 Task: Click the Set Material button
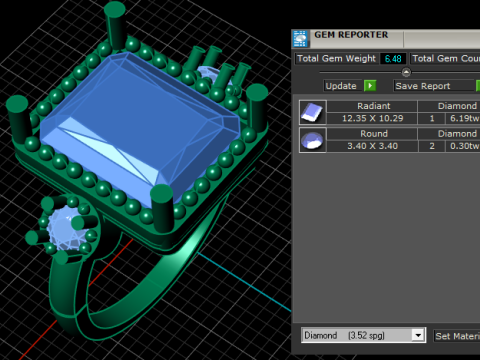point(457,336)
